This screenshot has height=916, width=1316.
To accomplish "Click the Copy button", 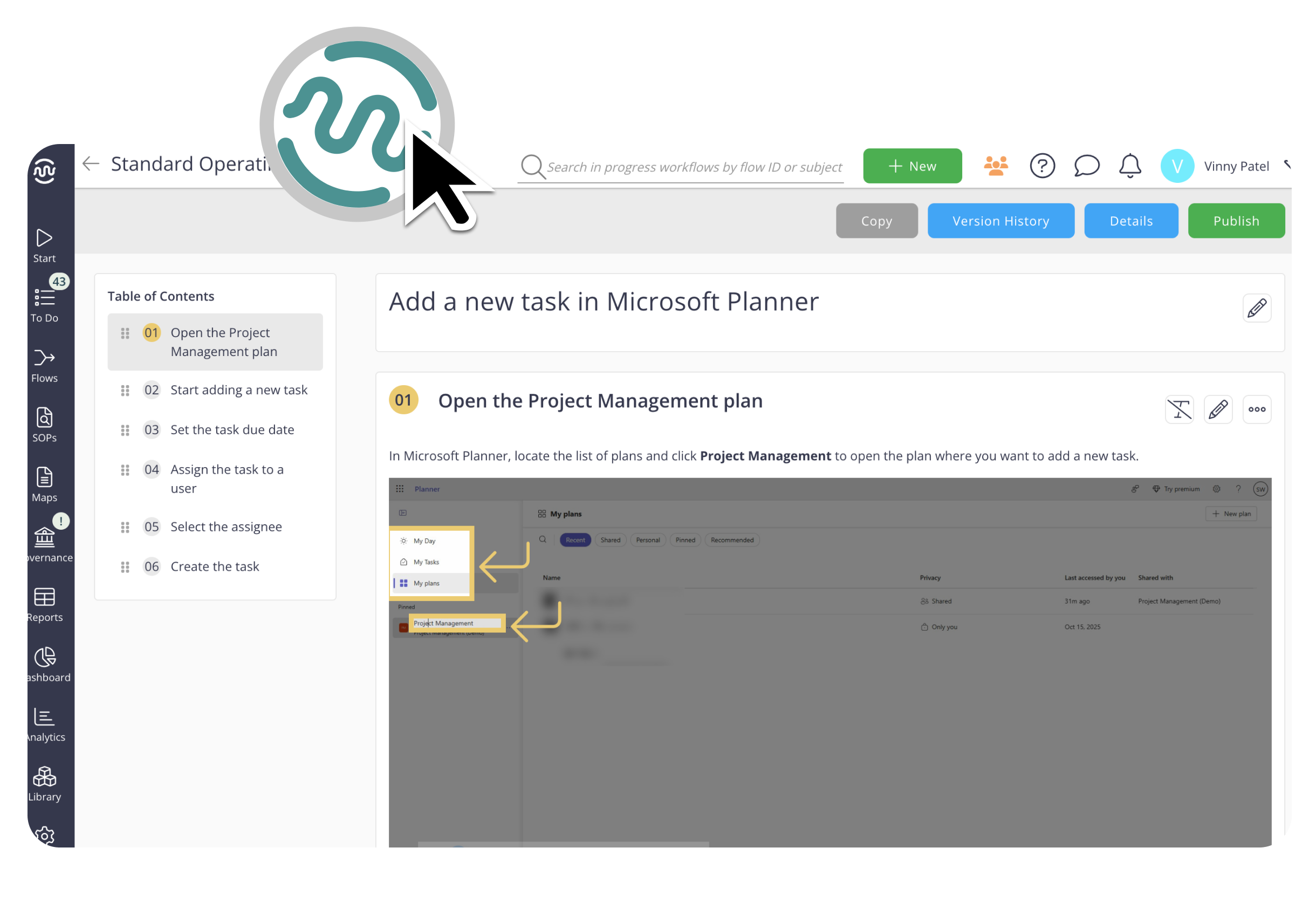I will pos(876,221).
